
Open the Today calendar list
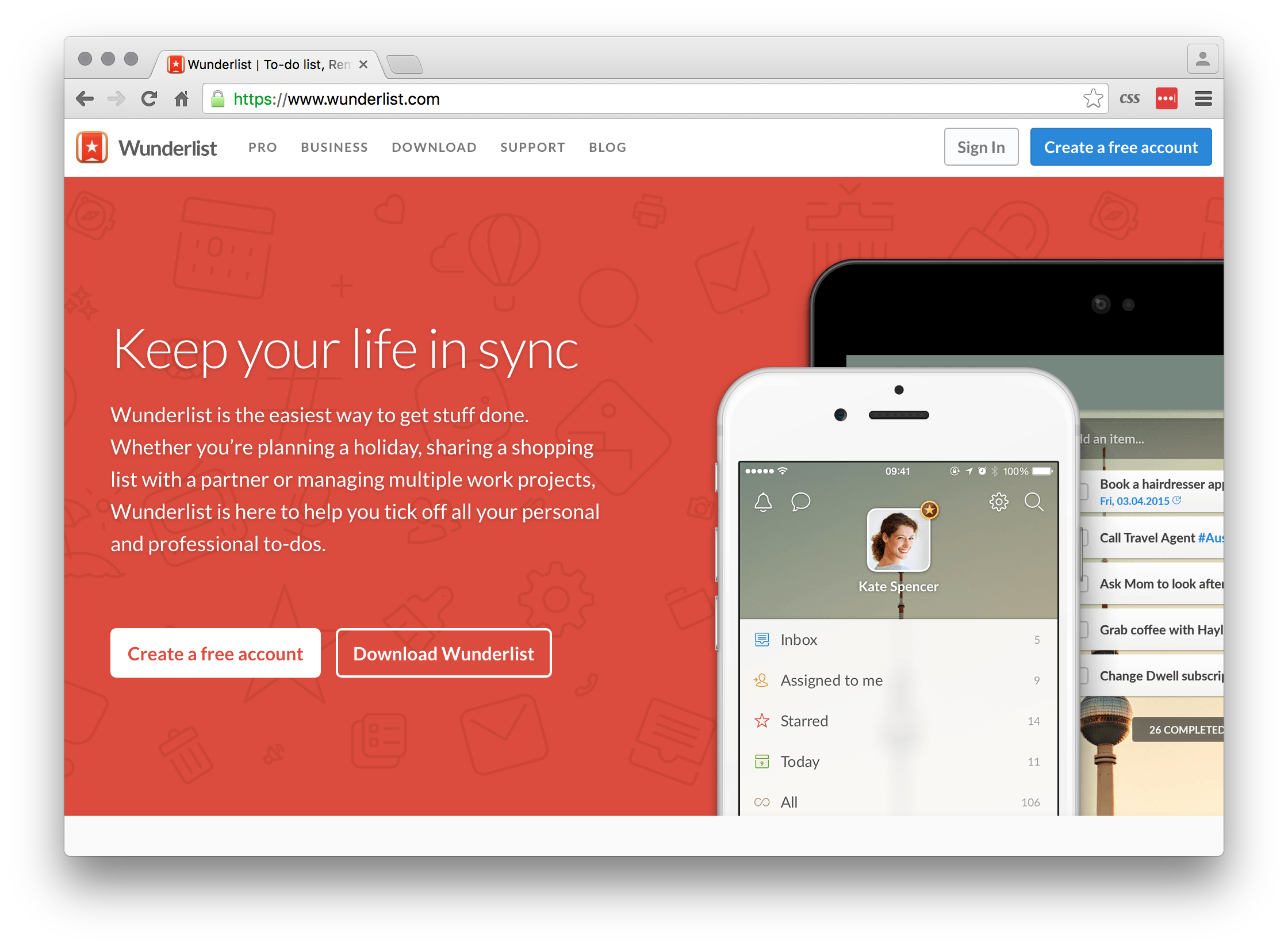pyautogui.click(x=762, y=761)
